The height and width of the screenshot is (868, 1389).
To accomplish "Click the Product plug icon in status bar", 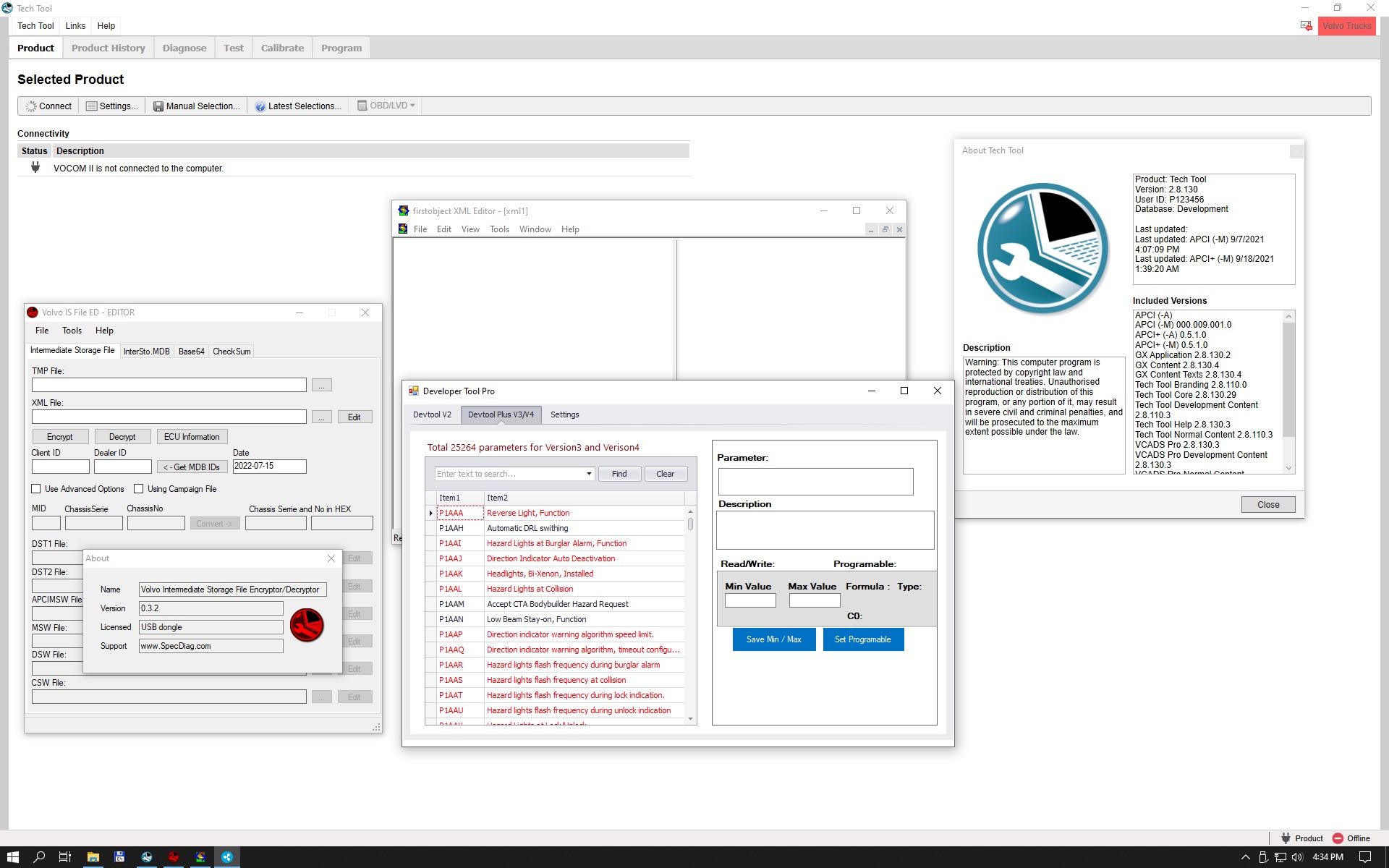I will click(x=1286, y=838).
